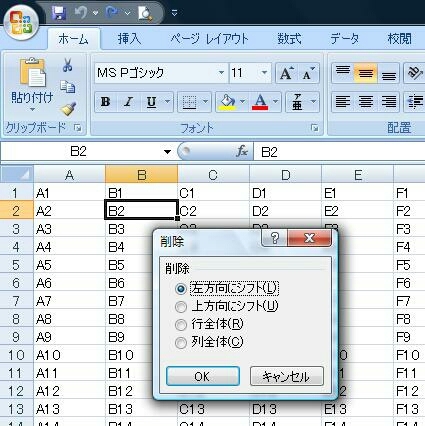Open the データ tab
Image resolution: width=425 pixels, height=426 pixels.
(x=345, y=39)
